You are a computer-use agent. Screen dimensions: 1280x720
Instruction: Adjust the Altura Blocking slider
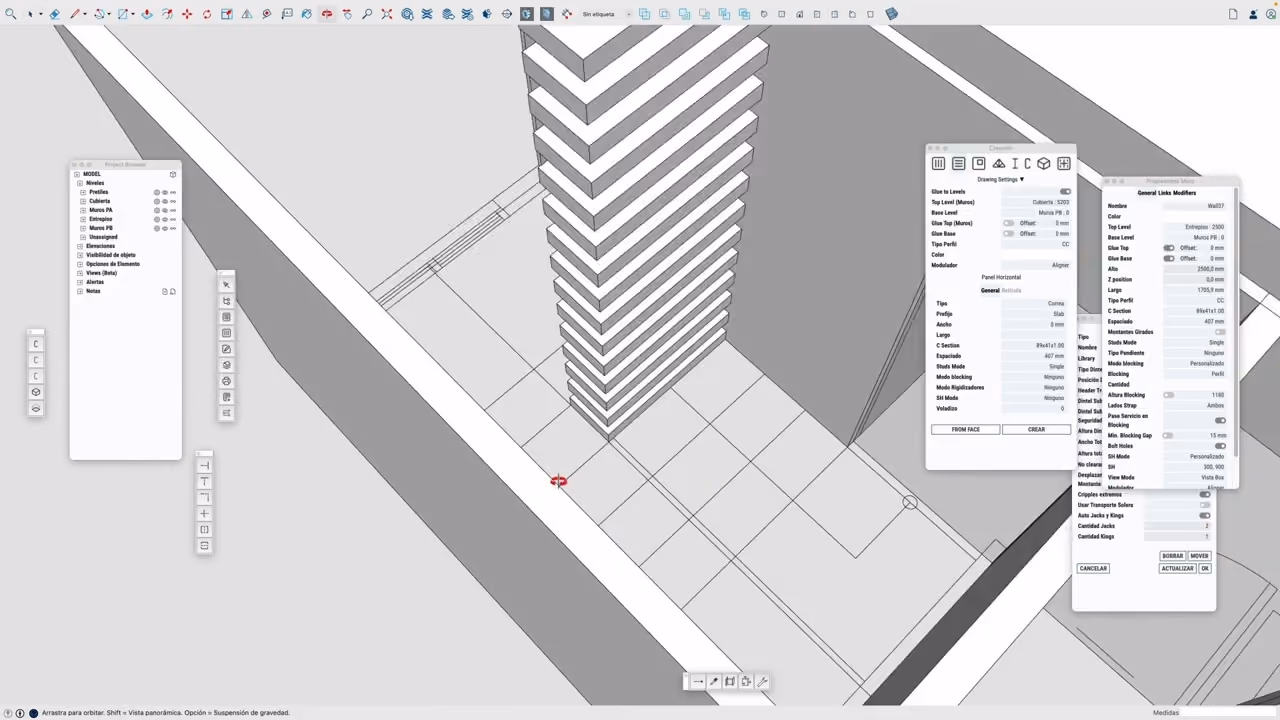pyautogui.click(x=1168, y=395)
